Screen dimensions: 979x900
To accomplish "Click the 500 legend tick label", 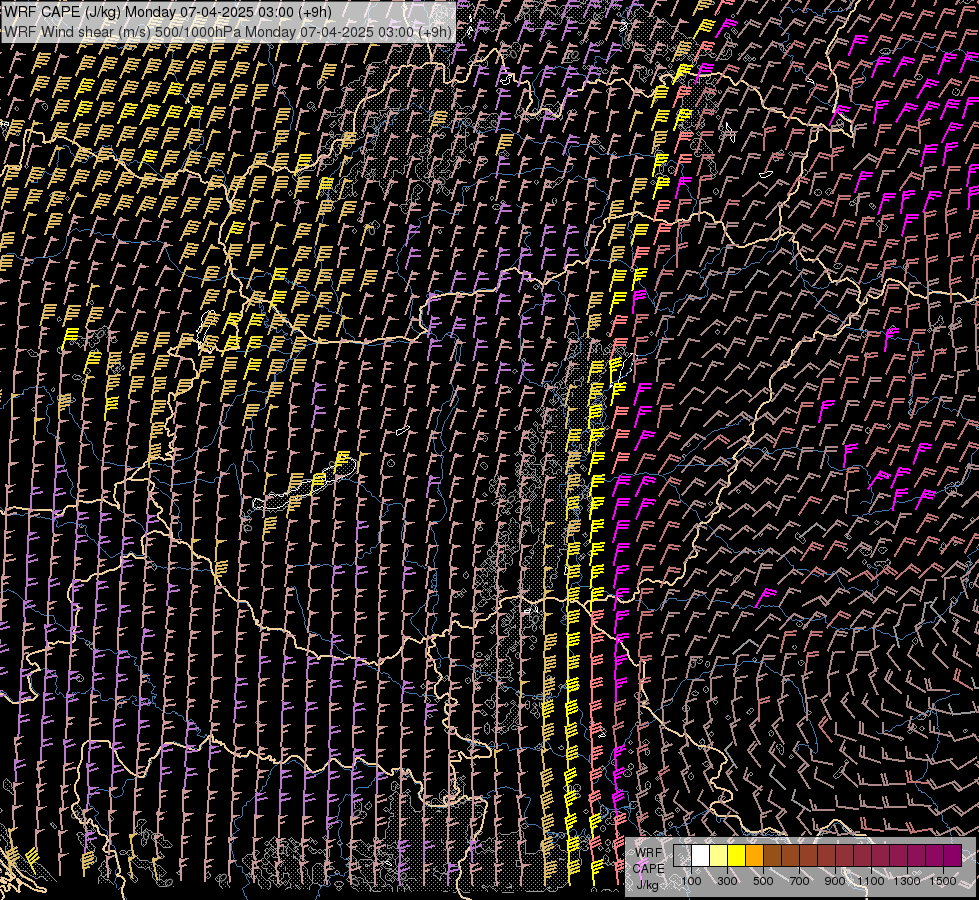I will (x=763, y=881).
